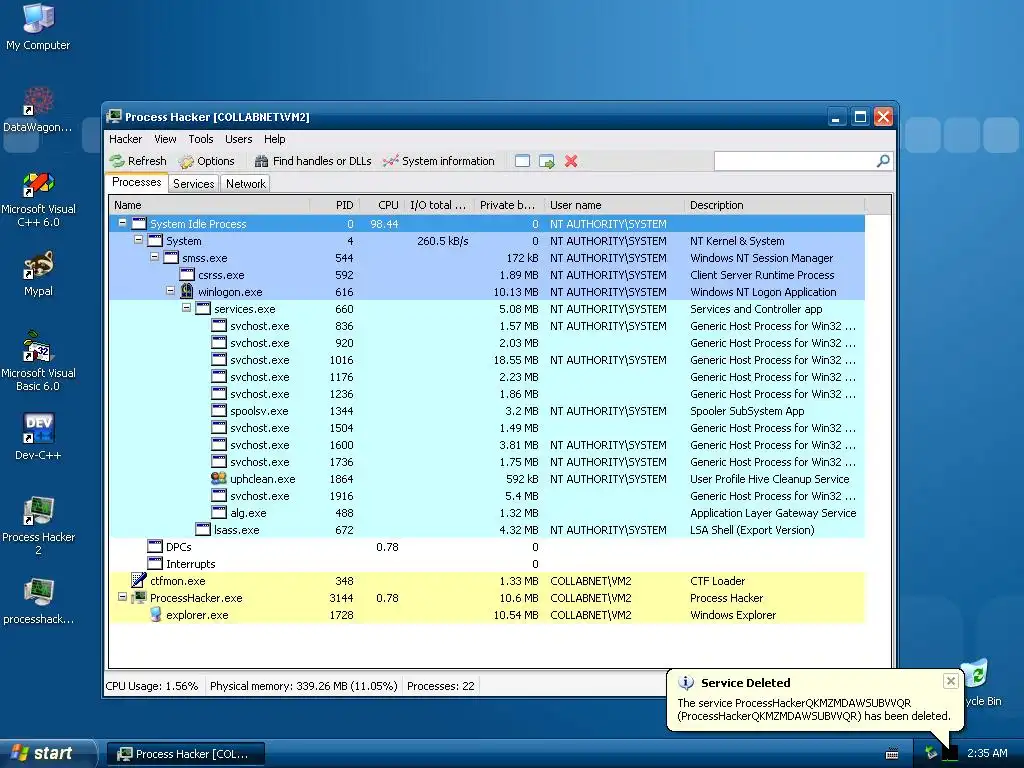
Task: Select the ctfmon.exe pen icon
Action: point(138,580)
